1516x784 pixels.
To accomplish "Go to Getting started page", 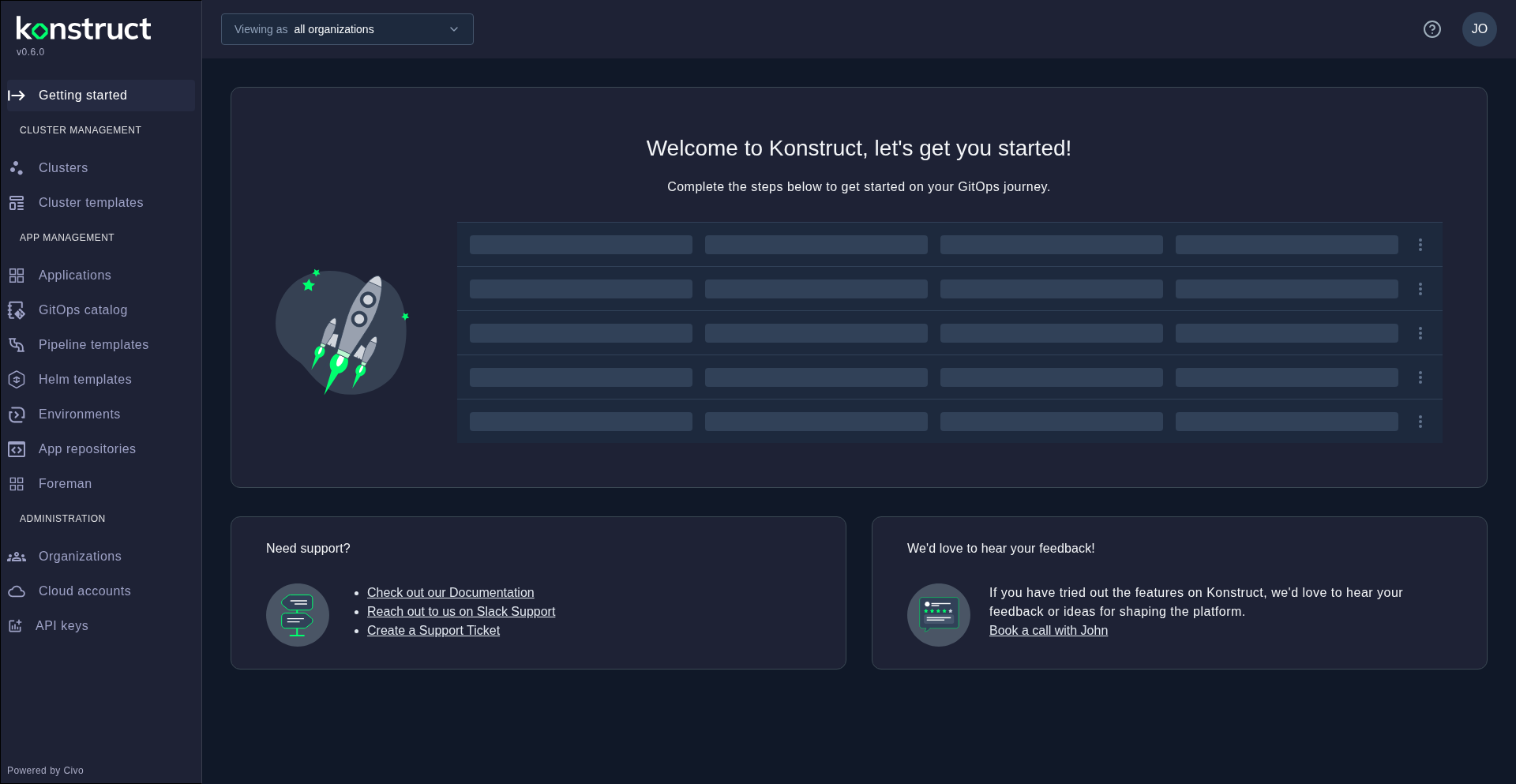I will [x=101, y=96].
